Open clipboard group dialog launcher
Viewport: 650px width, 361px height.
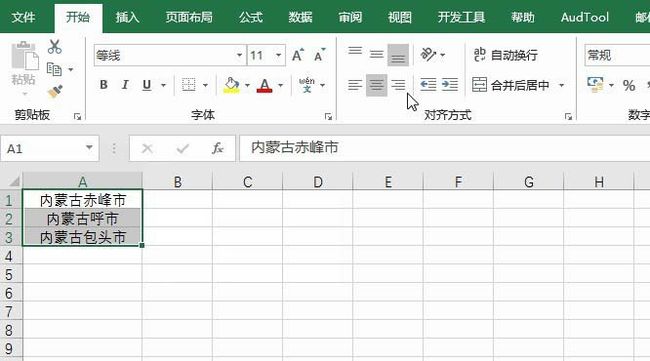click(x=77, y=116)
